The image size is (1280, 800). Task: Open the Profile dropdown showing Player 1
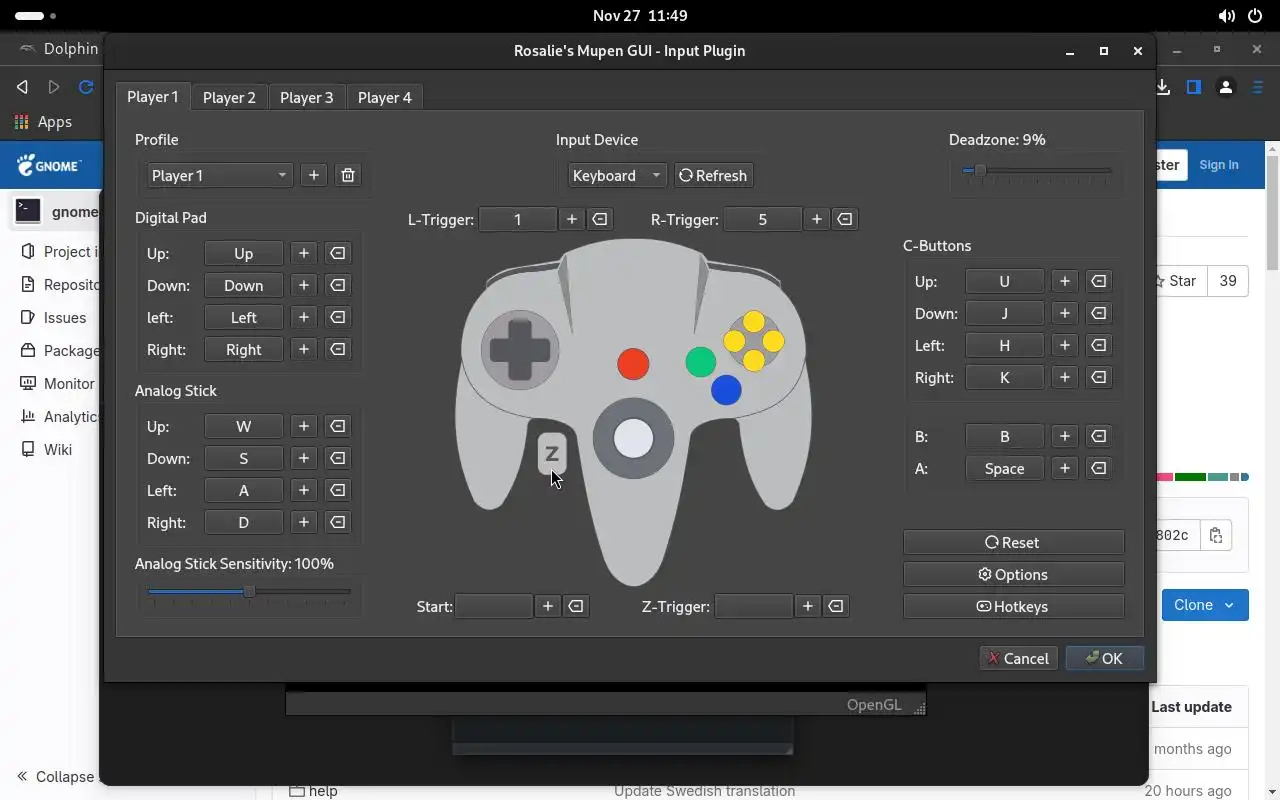[x=220, y=175]
